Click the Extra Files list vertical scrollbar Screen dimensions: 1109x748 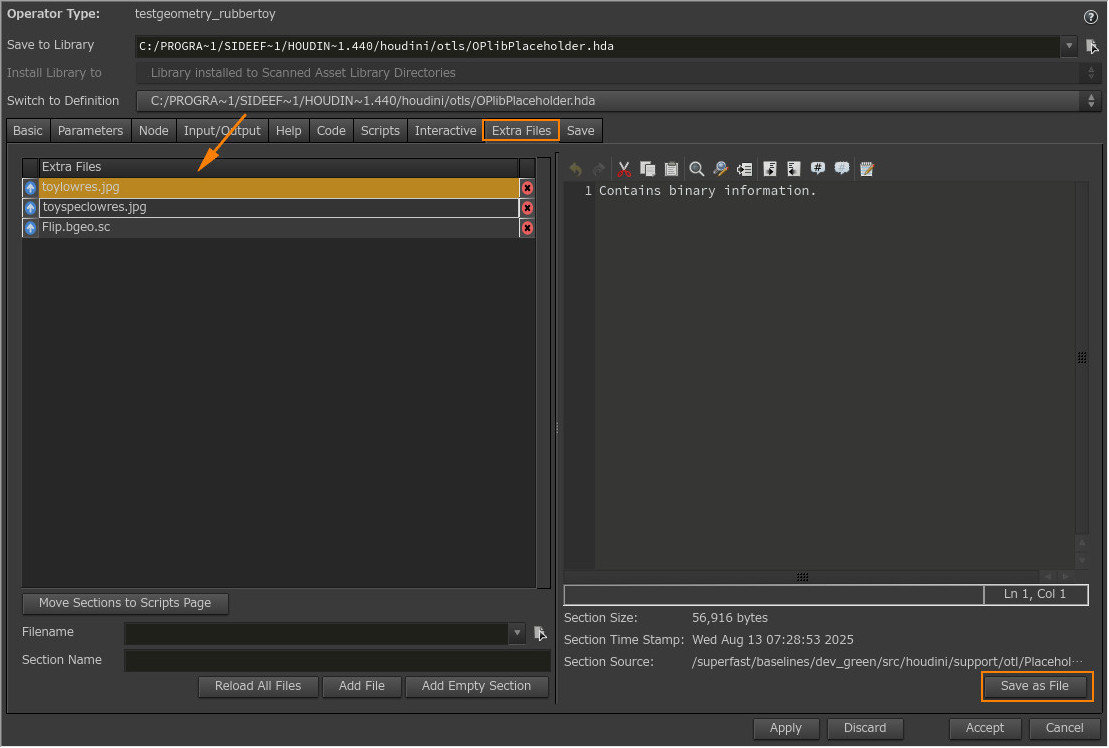(543, 380)
